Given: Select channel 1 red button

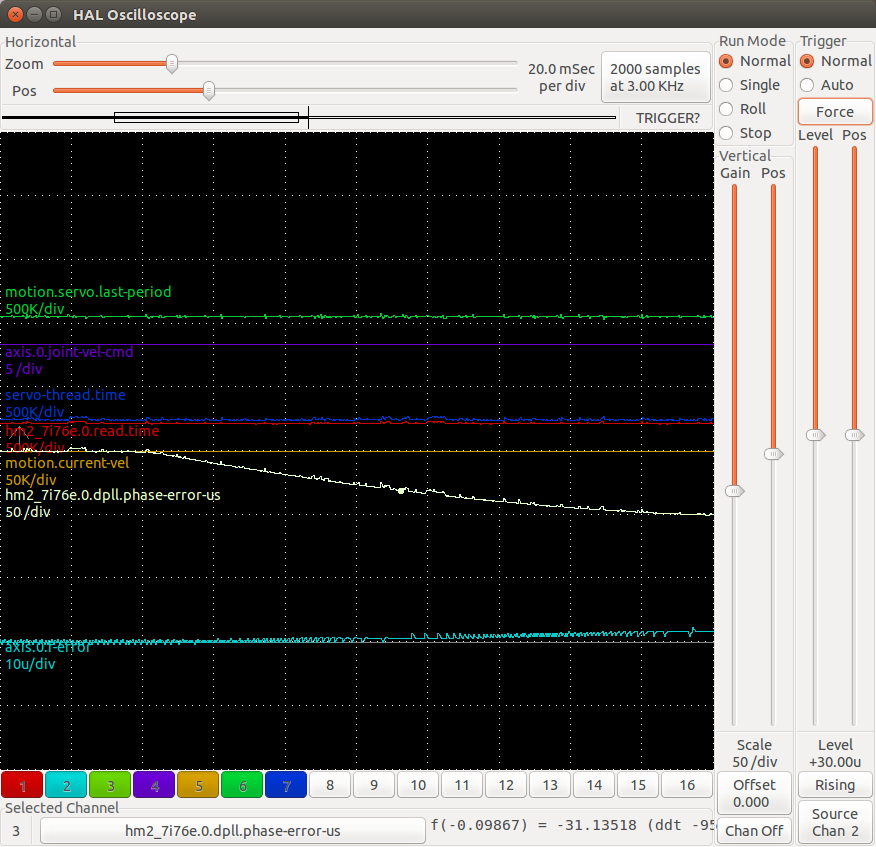Looking at the screenshot, I should tap(22, 786).
